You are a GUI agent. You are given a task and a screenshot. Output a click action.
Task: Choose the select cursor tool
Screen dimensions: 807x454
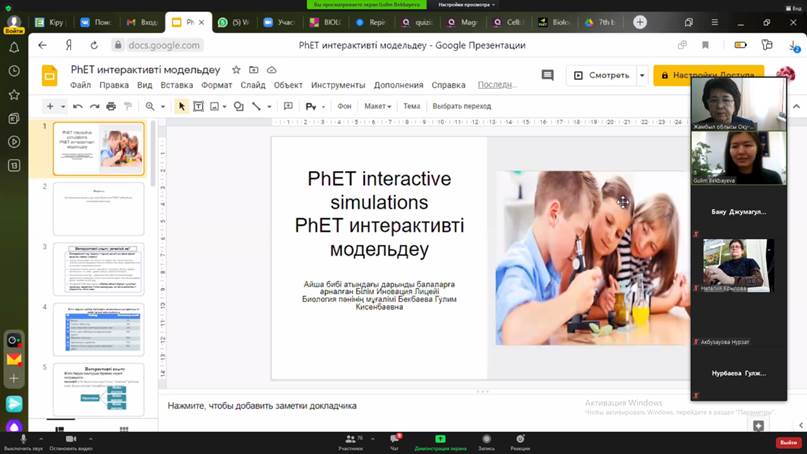[x=181, y=106]
